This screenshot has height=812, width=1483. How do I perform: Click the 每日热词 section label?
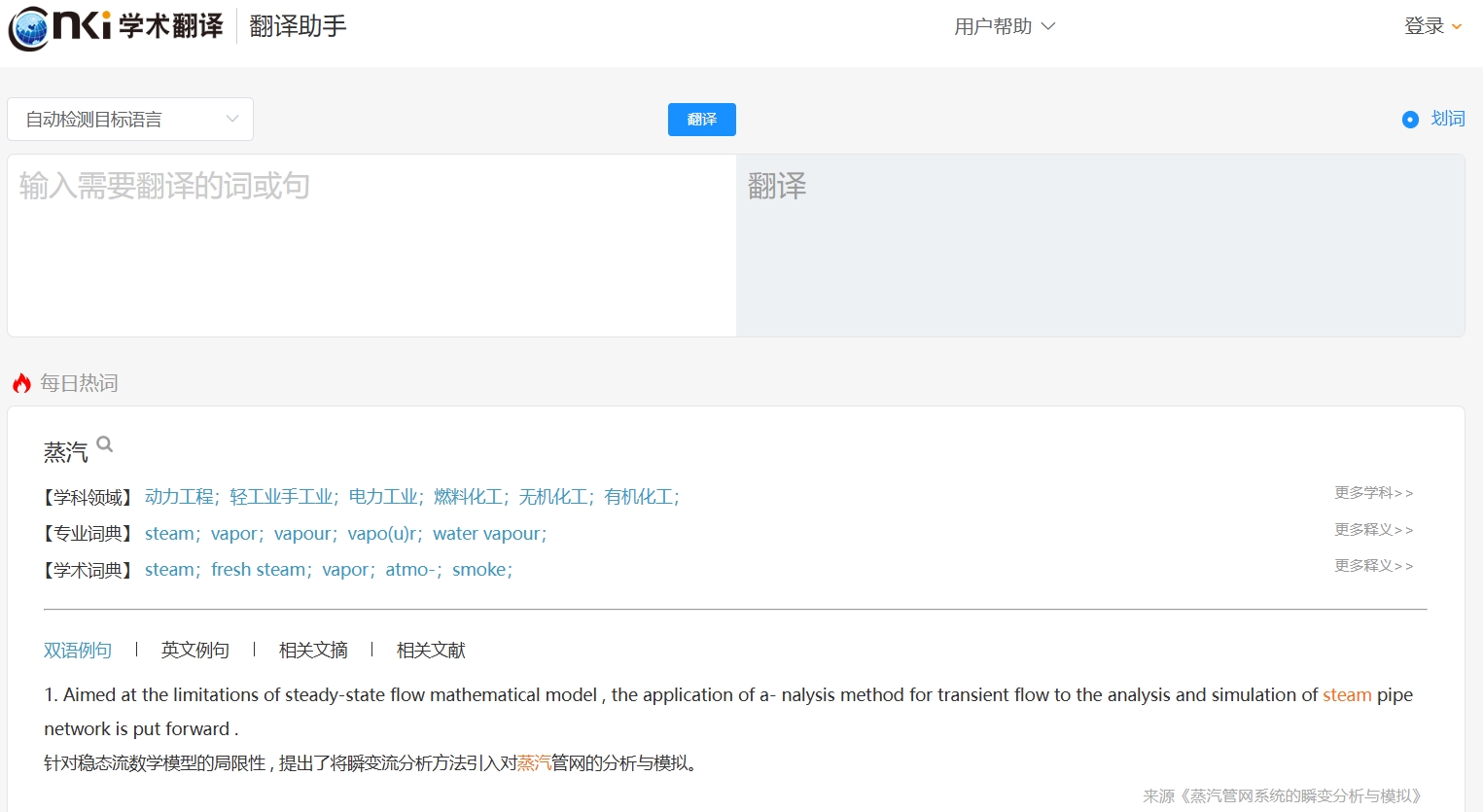pyautogui.click(x=79, y=383)
